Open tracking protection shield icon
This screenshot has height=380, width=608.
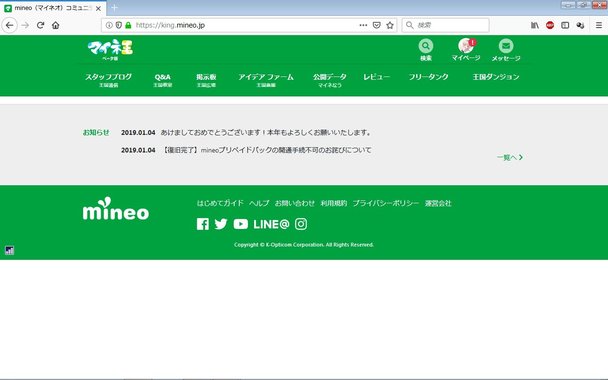point(119,25)
